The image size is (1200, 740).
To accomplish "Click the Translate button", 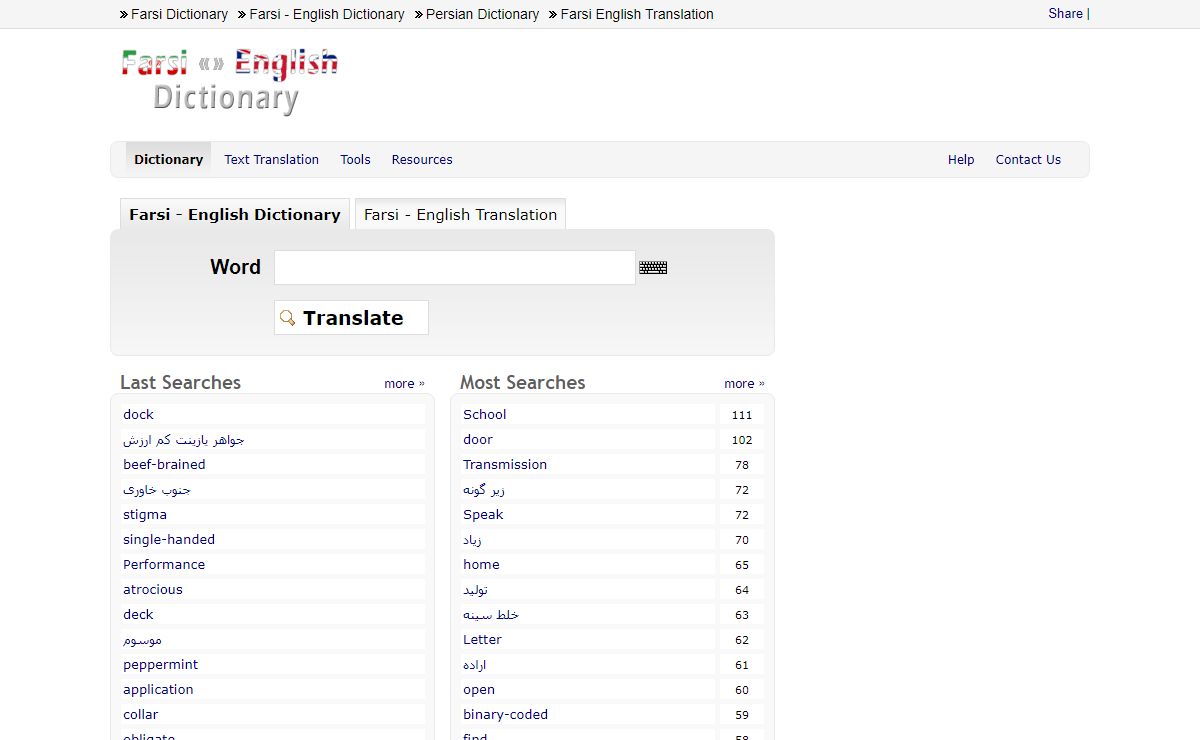I will [x=351, y=318].
